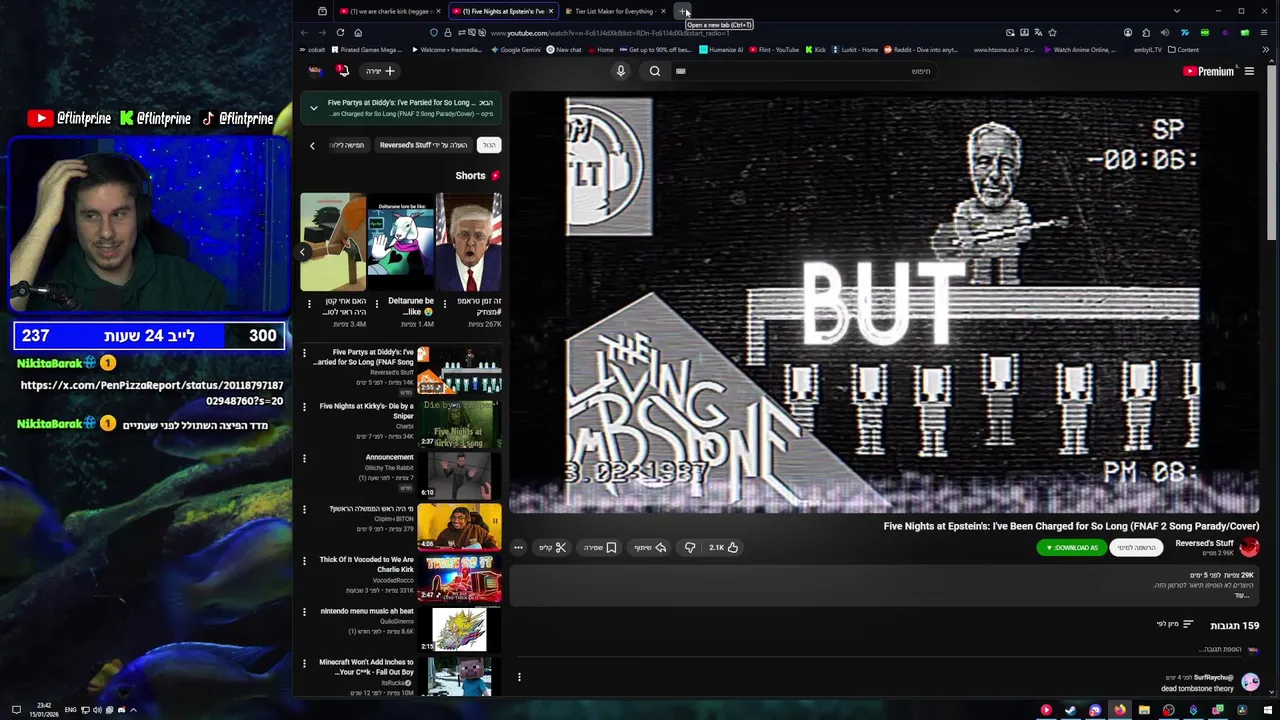
Task: Open the 'cobalt' bookmark
Action: (x=314, y=49)
